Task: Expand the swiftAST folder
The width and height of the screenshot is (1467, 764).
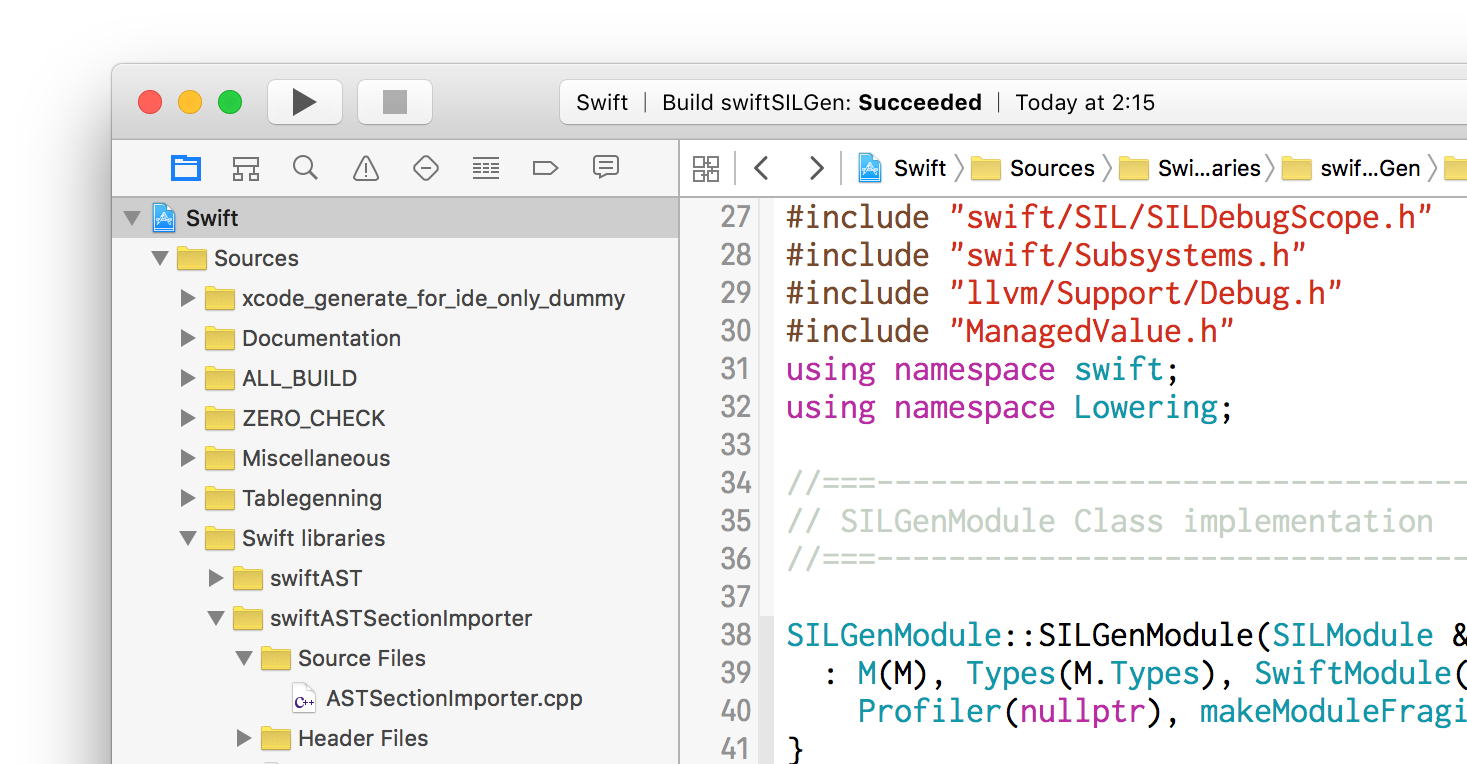Action: pyautogui.click(x=216, y=578)
